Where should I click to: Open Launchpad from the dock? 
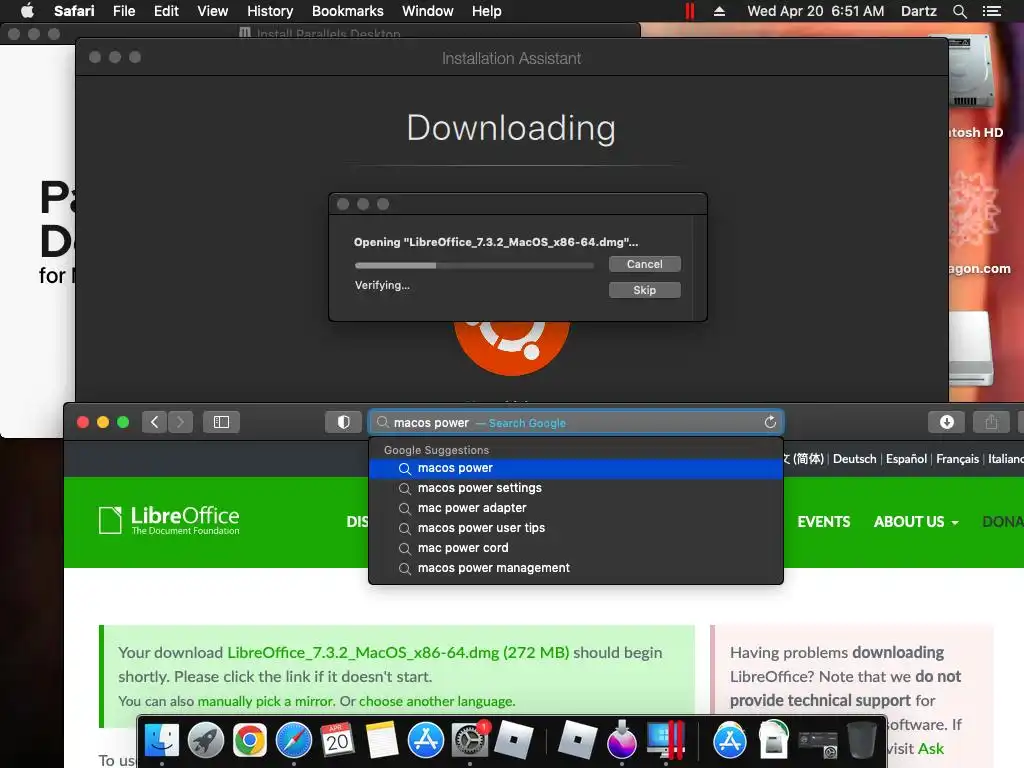point(206,741)
